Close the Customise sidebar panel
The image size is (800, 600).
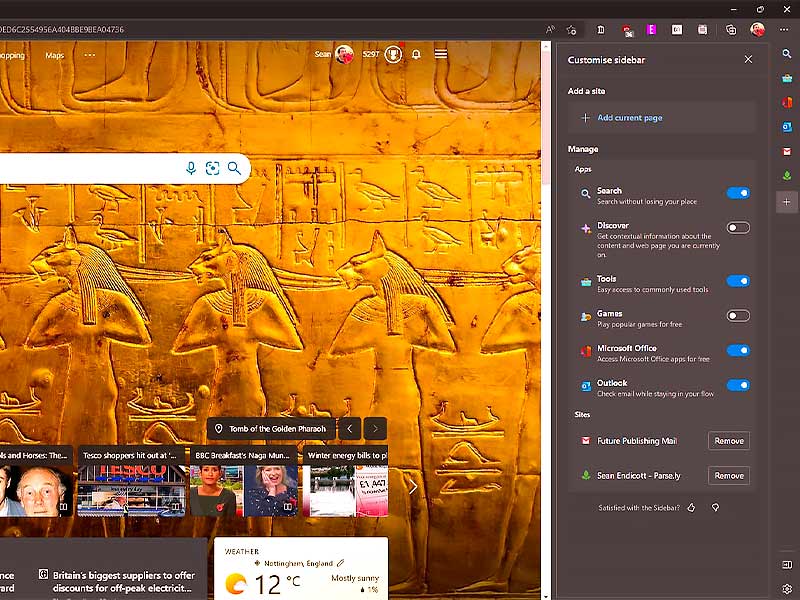(x=748, y=60)
